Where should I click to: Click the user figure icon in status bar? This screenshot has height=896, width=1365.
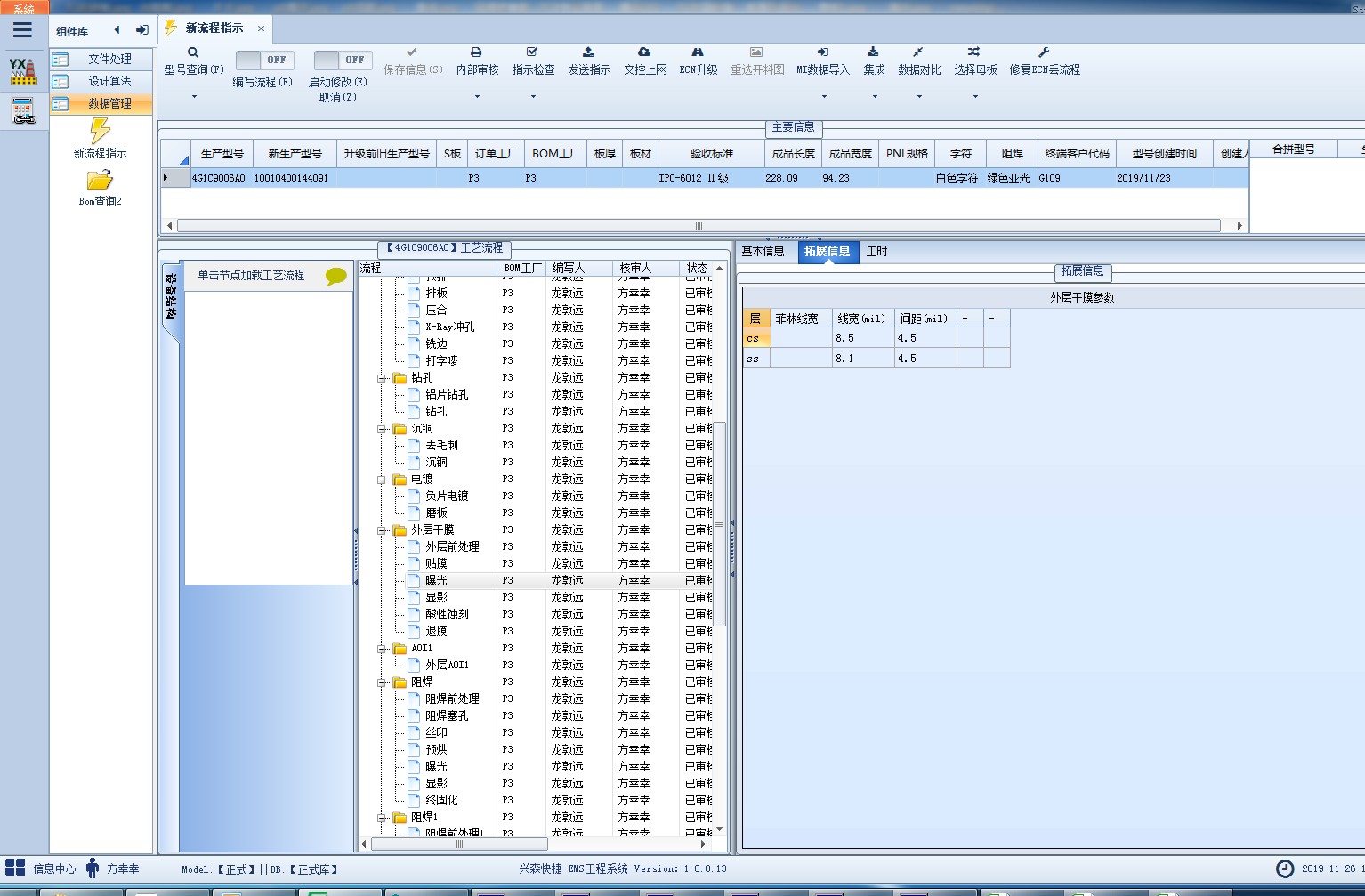(93, 868)
